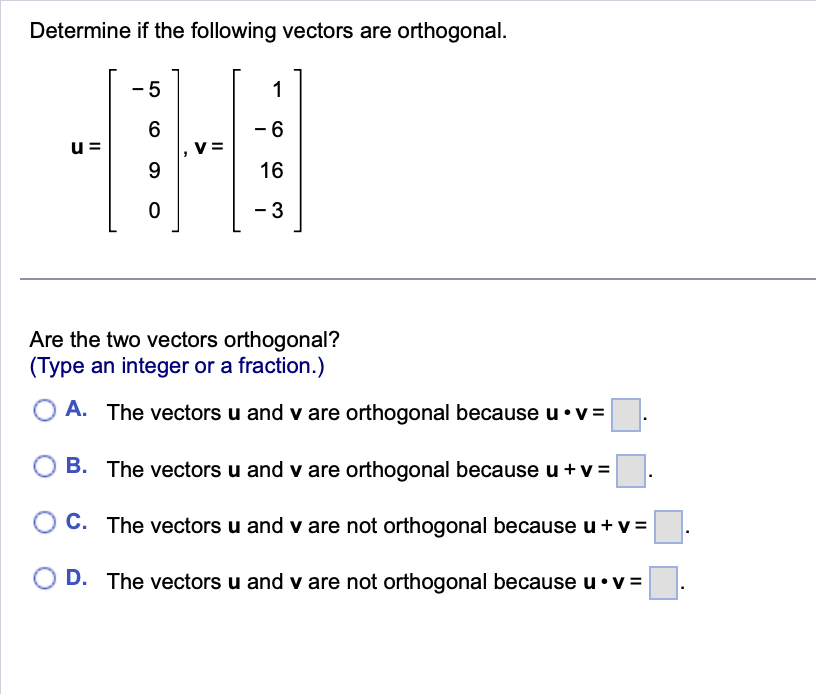The width and height of the screenshot is (816, 694).
Task: Click the label text of option C
Action: 383,526
